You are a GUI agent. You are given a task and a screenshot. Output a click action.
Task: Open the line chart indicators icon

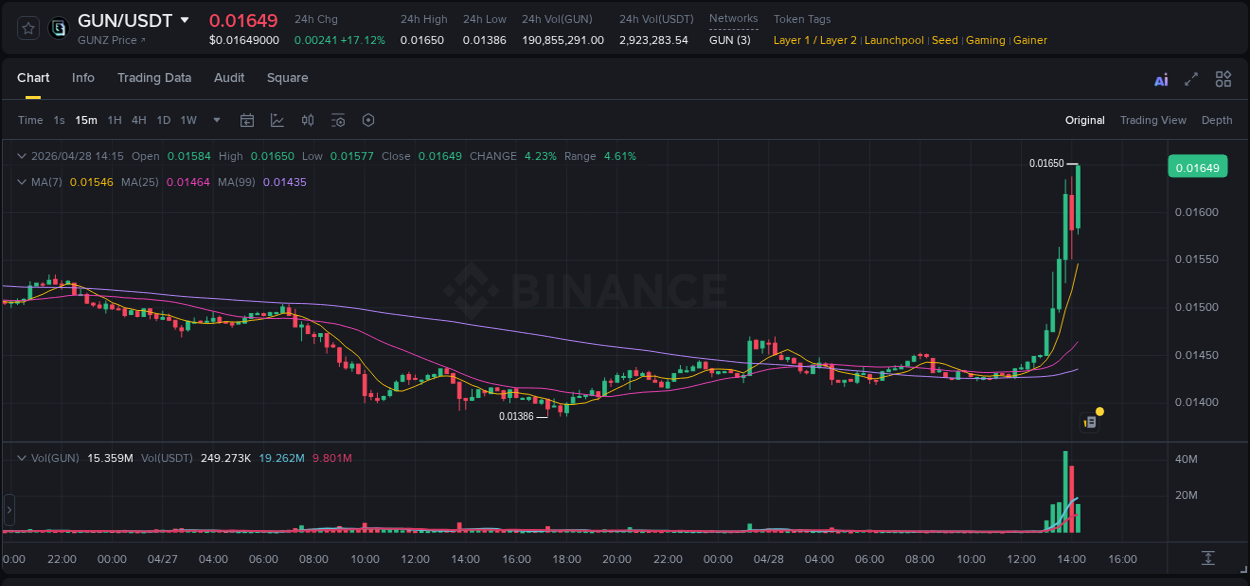coord(277,120)
